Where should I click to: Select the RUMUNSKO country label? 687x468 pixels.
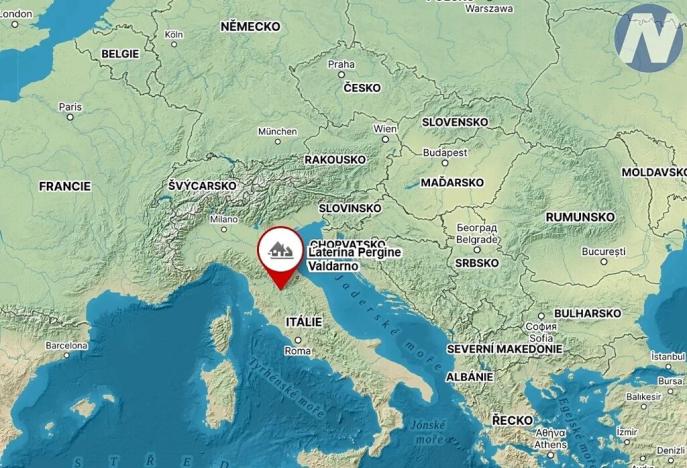coord(580,217)
